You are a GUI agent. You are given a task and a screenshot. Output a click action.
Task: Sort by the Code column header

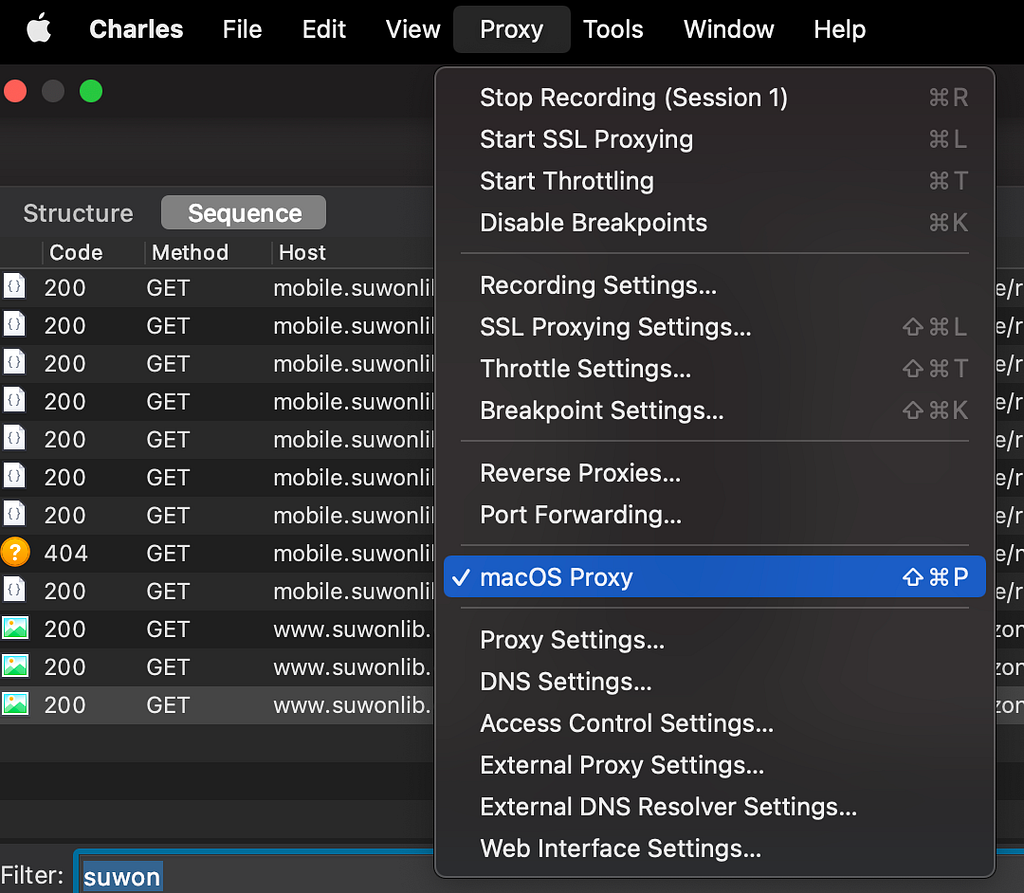point(76,253)
